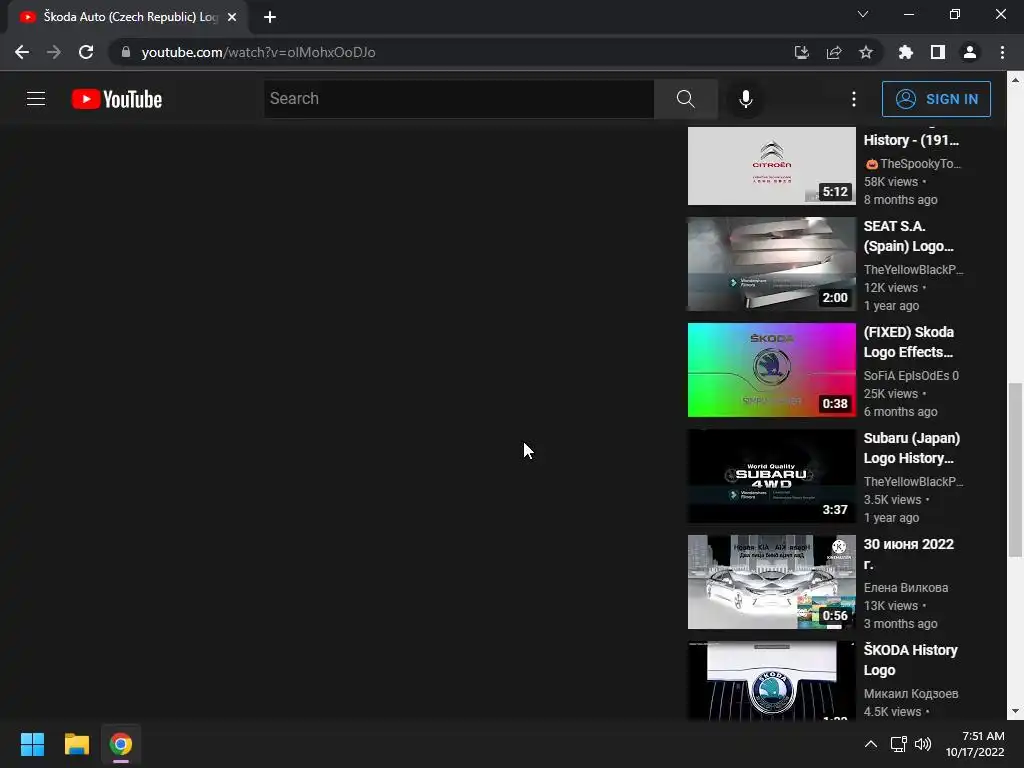Image resolution: width=1024 pixels, height=768 pixels.
Task: Click the Chrome taskbar icon
Action: (x=121, y=744)
